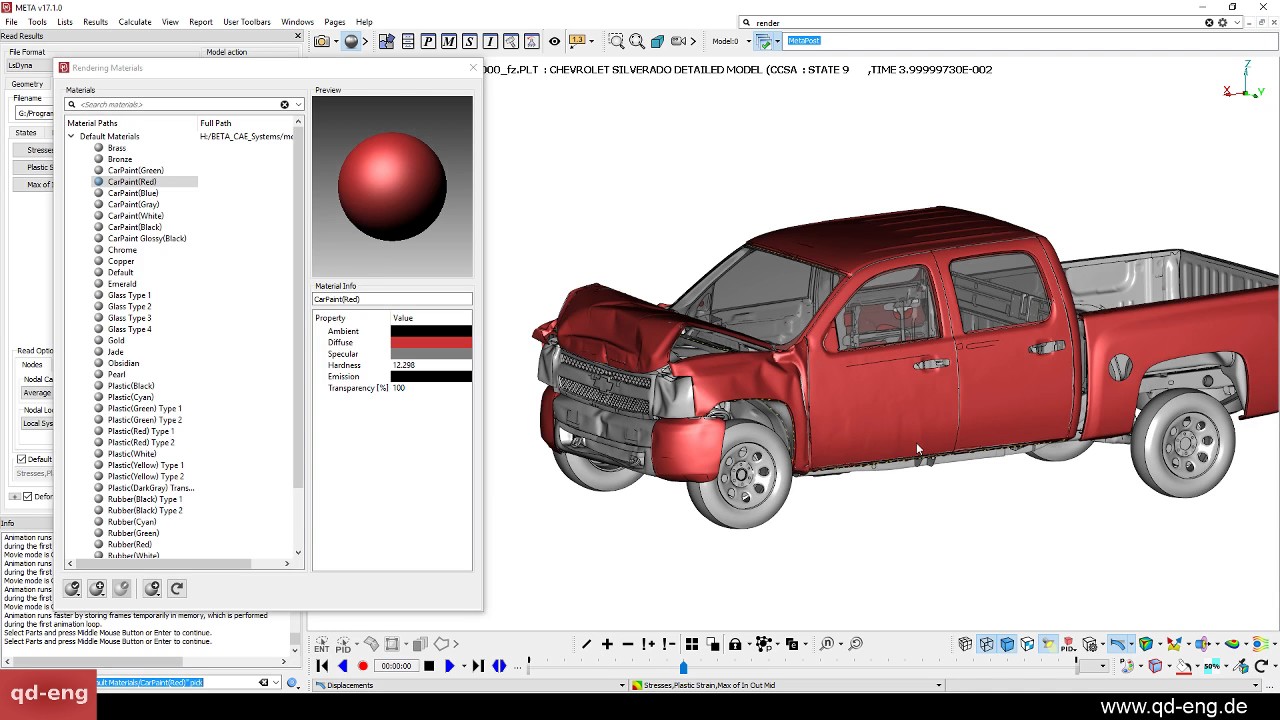
Task: Click the refresh materials arrow button
Action: (x=177, y=589)
